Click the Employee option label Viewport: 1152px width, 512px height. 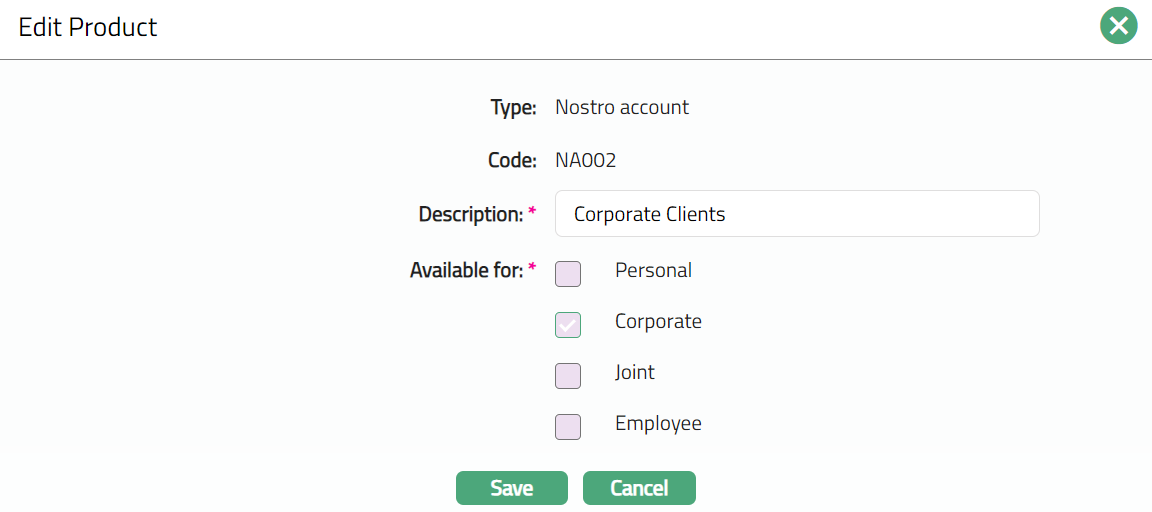658,423
